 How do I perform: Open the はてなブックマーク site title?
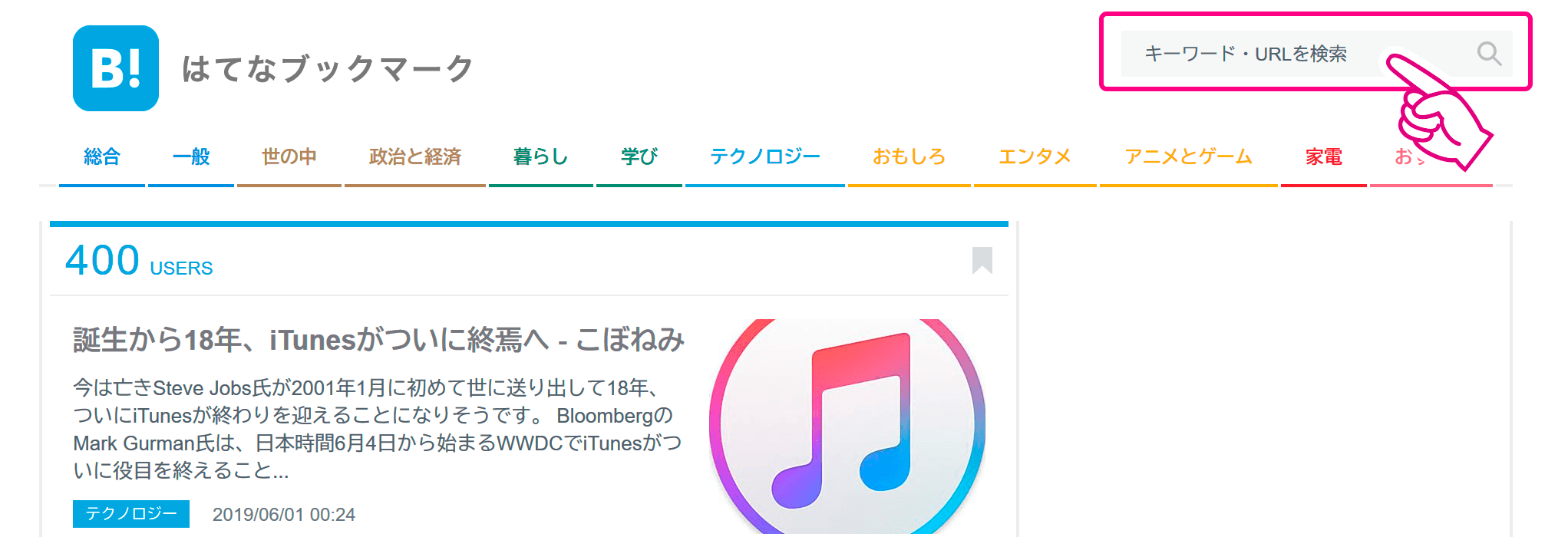(328, 69)
